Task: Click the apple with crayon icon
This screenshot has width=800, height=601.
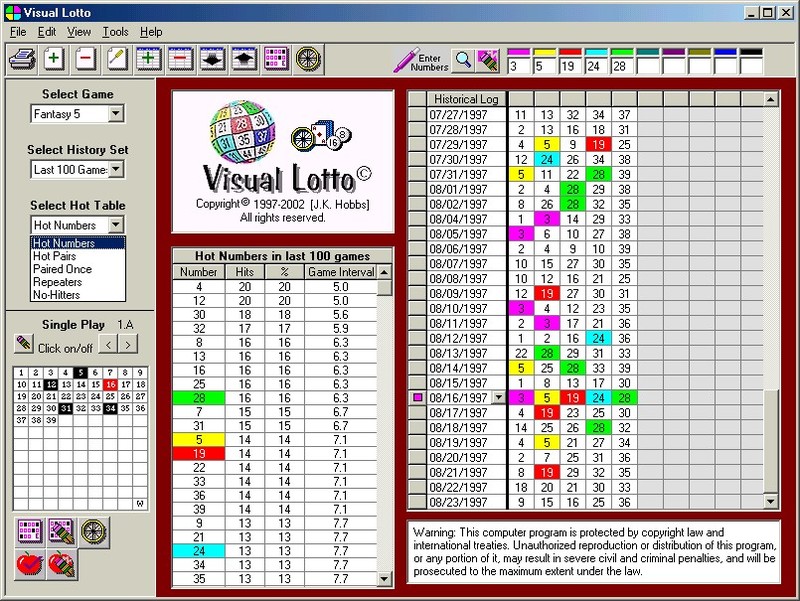Action: pos(61,564)
